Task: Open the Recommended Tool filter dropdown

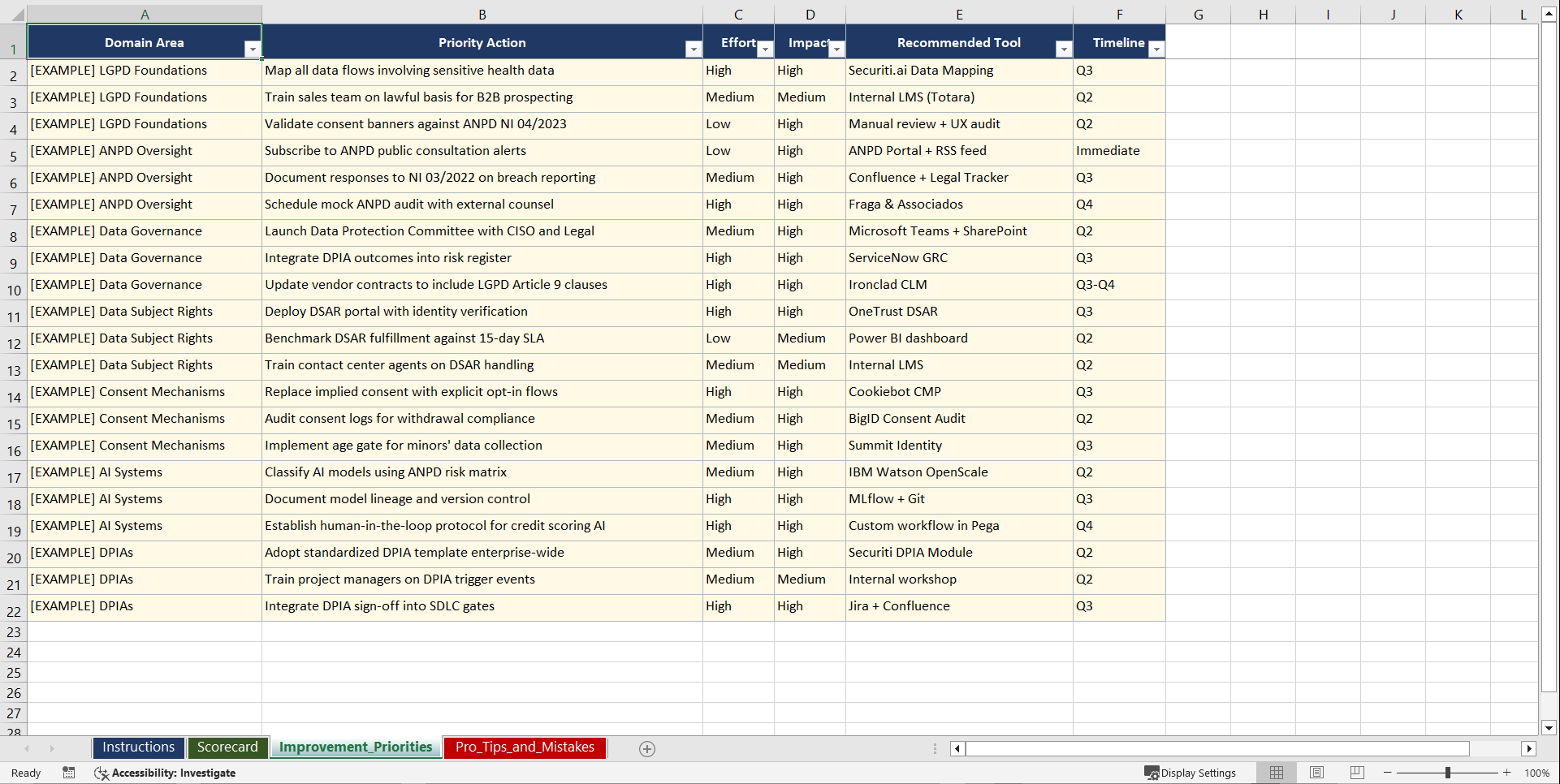Action: 1065,49
